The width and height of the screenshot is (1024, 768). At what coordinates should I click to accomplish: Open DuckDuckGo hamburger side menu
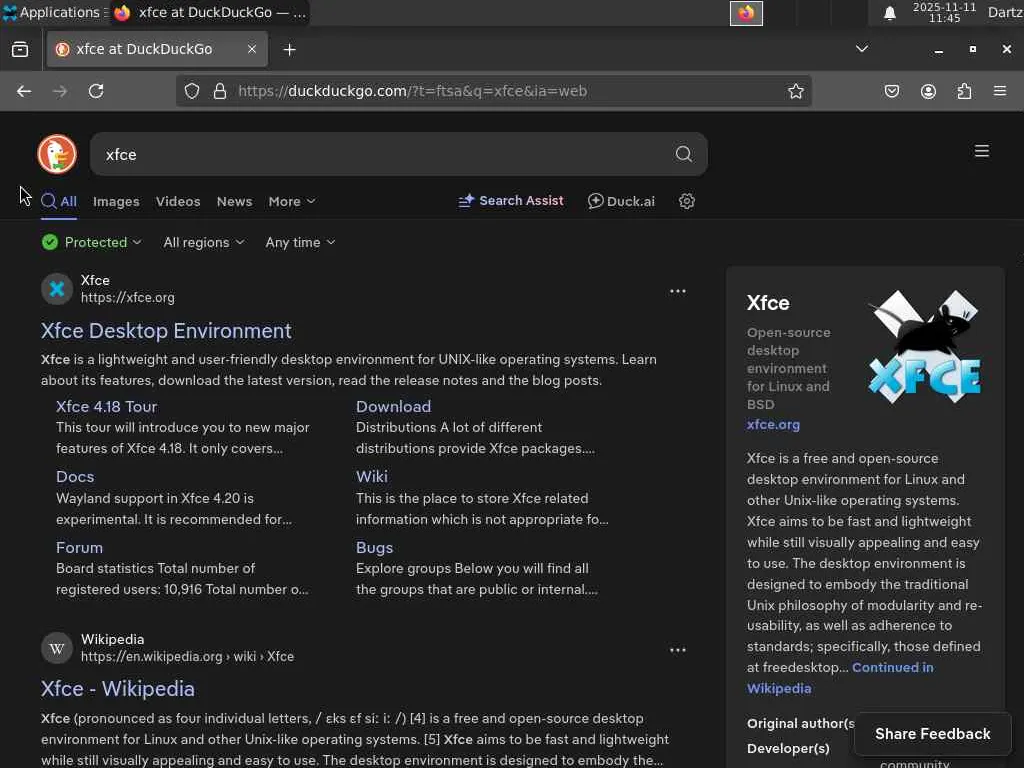tap(982, 151)
